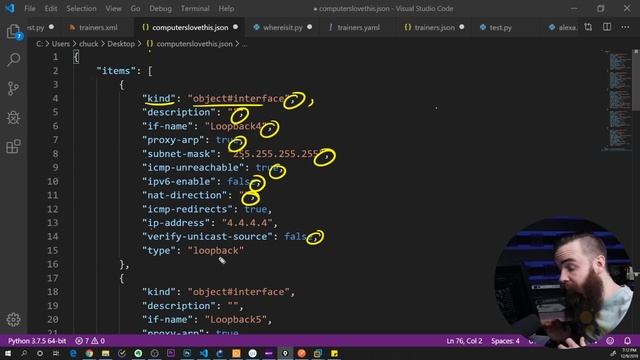Open the Selection menu
Viewport: 640px width, 360px height.
point(81,8)
